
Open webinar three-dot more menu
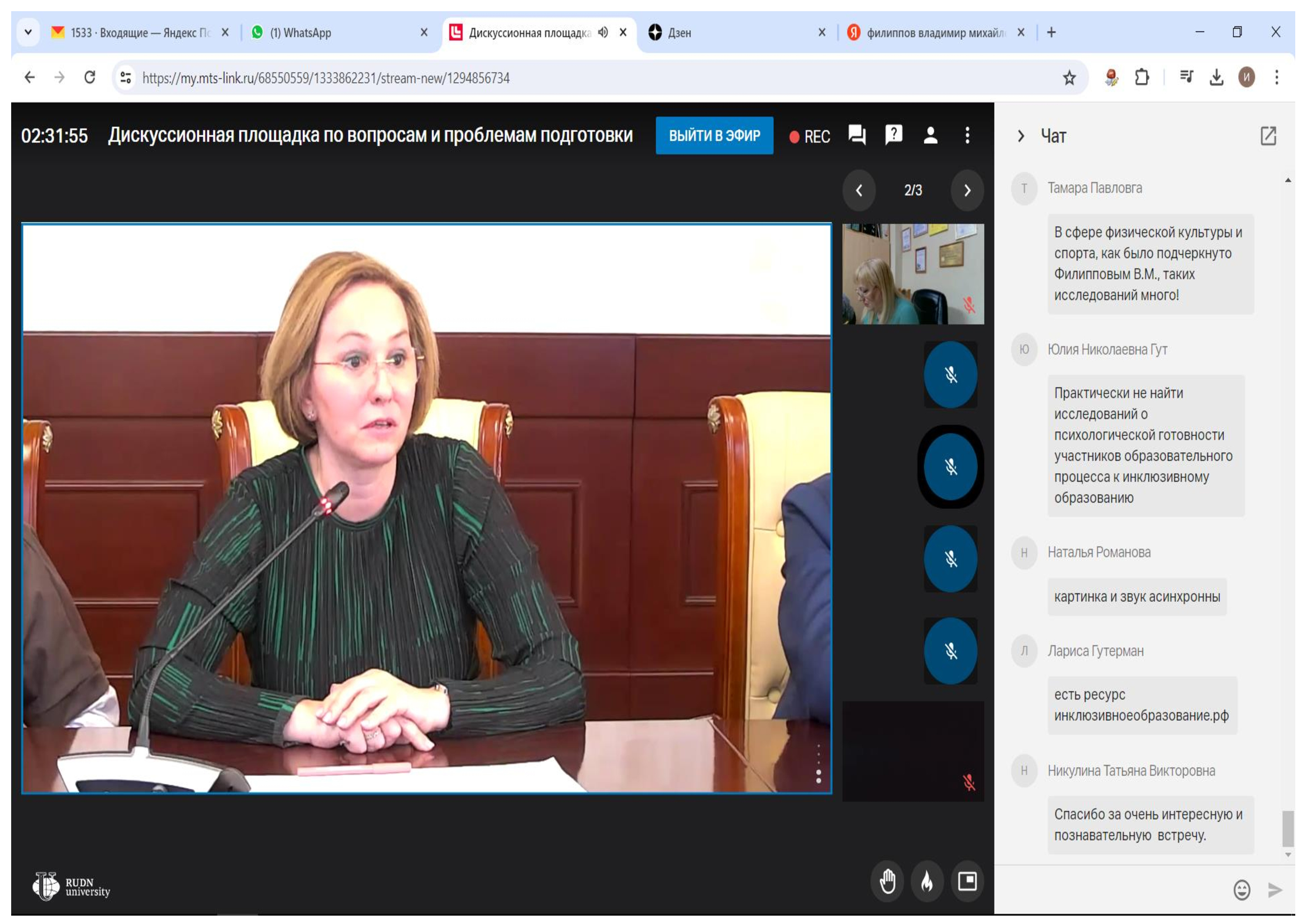coord(967,135)
